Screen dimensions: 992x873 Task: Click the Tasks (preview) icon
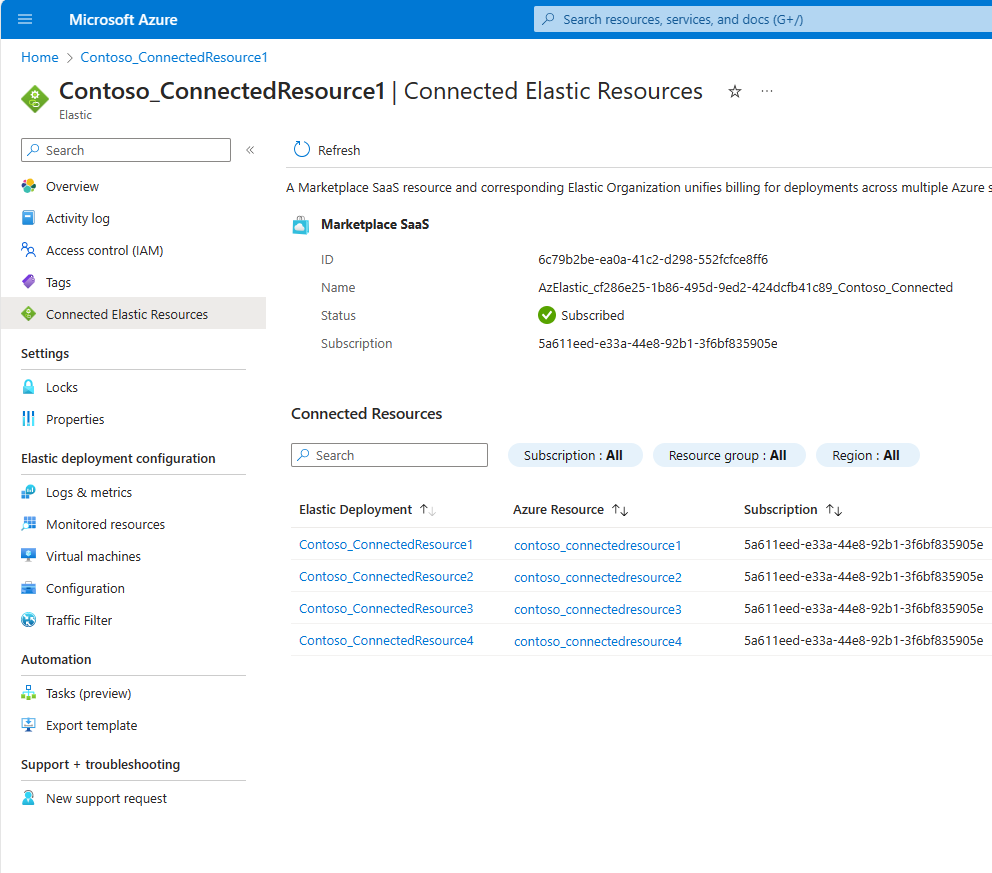tap(28, 693)
